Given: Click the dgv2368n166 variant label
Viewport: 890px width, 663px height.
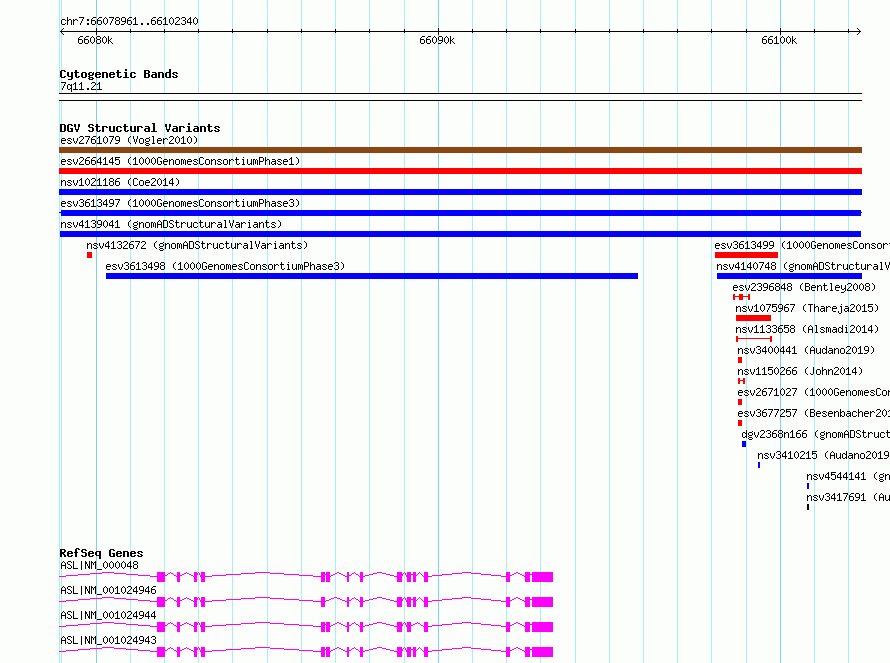Looking at the screenshot, I should [815, 434].
